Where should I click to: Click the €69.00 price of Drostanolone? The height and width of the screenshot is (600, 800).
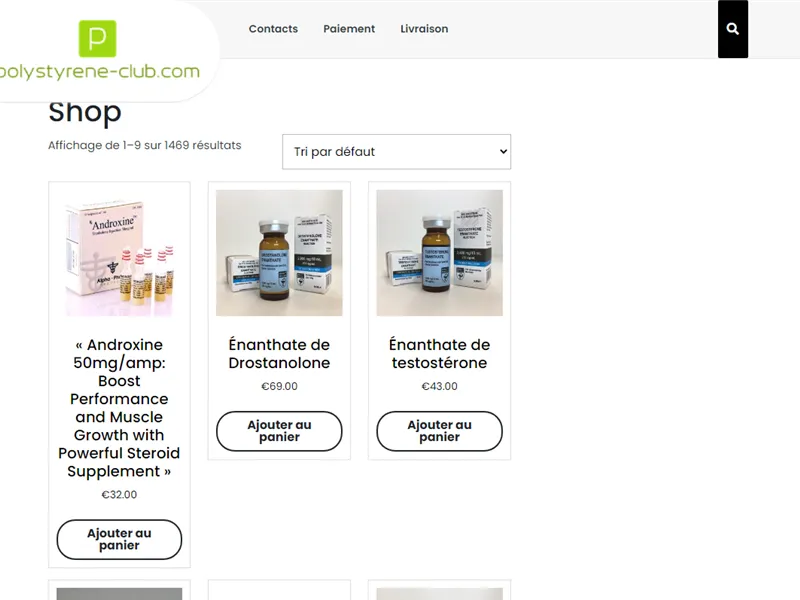tap(279, 386)
